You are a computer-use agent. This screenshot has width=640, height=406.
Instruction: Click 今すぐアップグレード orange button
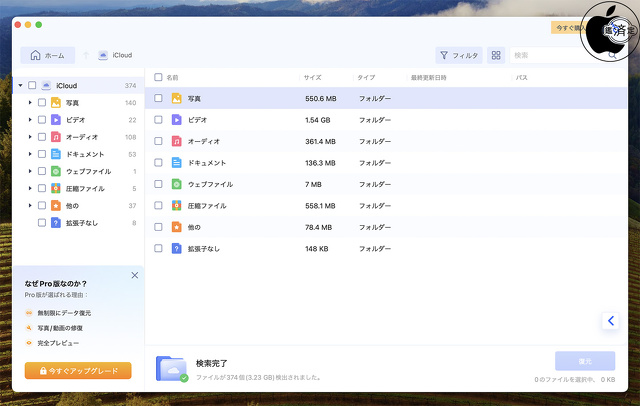pos(78,371)
